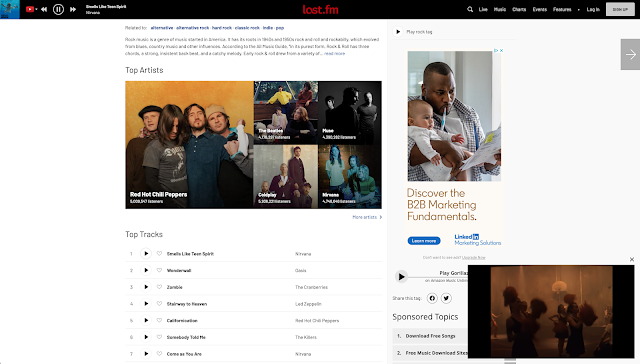640x364 pixels.
Task: Play the Californication track
Action: point(146,320)
